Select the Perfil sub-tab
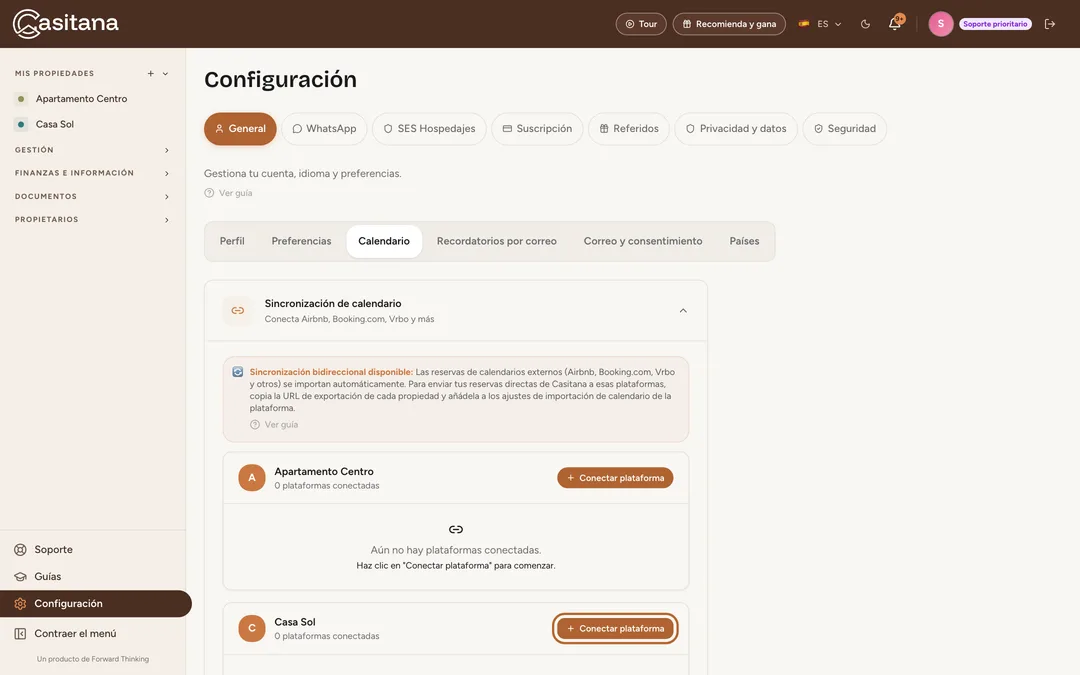Image resolution: width=1080 pixels, height=675 pixels. click(232, 242)
